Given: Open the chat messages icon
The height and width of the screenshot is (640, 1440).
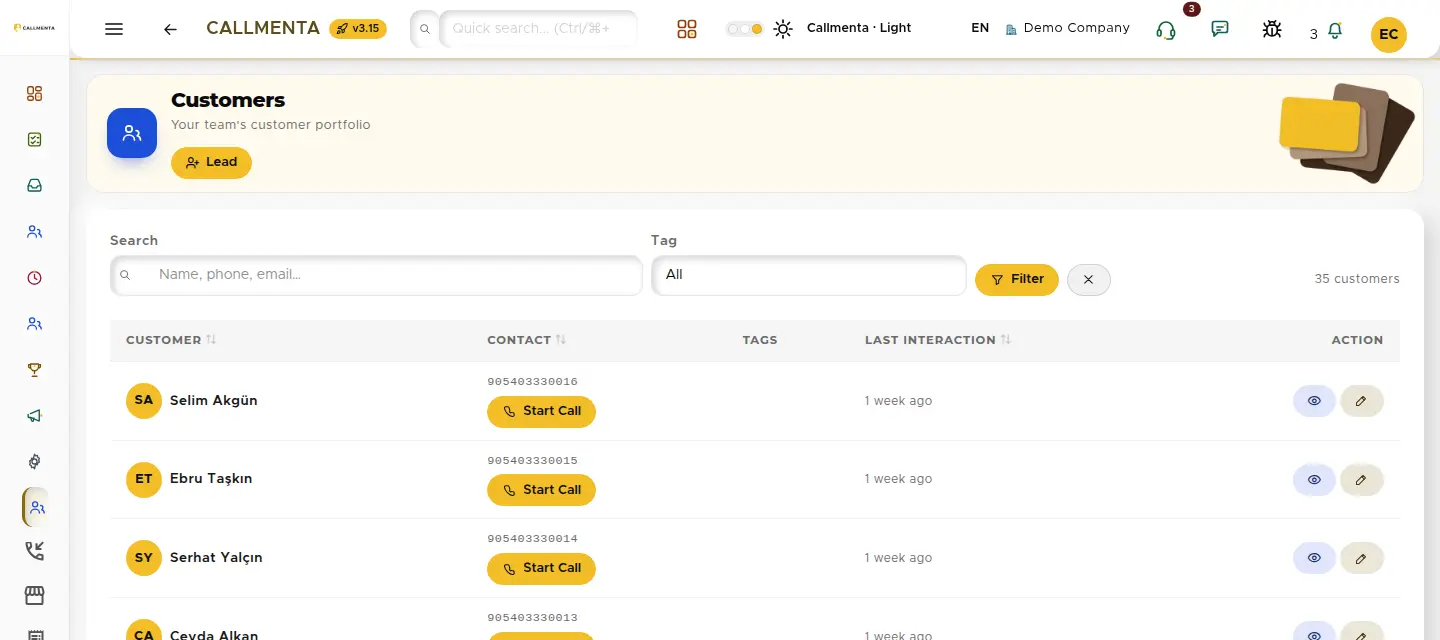Looking at the screenshot, I should [1219, 29].
